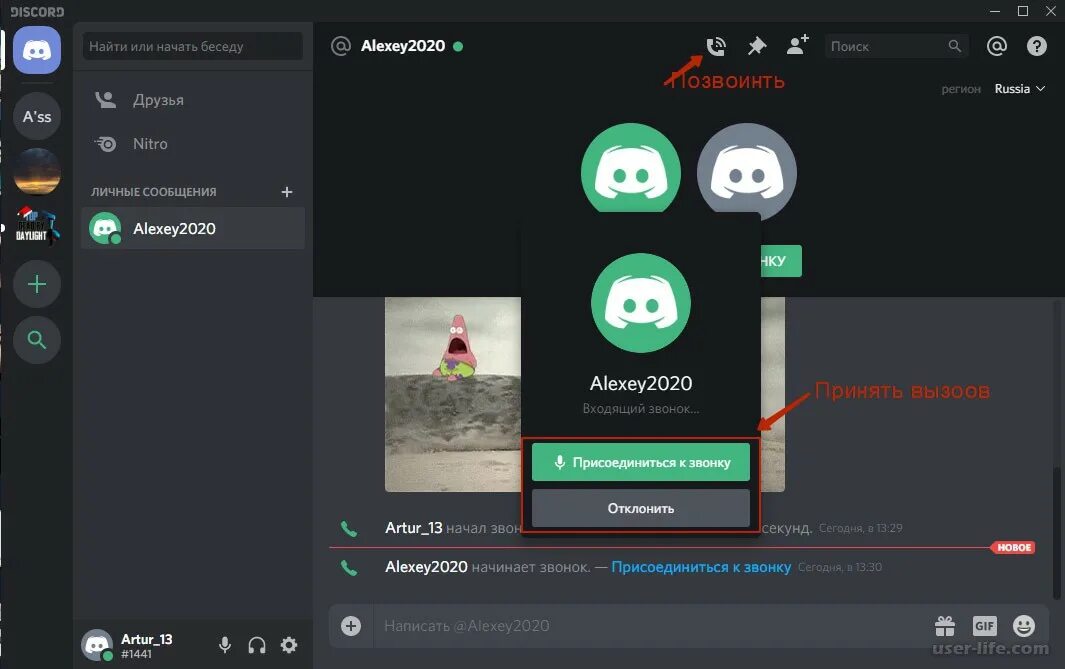The height and width of the screenshot is (669, 1065).
Task: Add friends to this DM
Action: point(797,46)
